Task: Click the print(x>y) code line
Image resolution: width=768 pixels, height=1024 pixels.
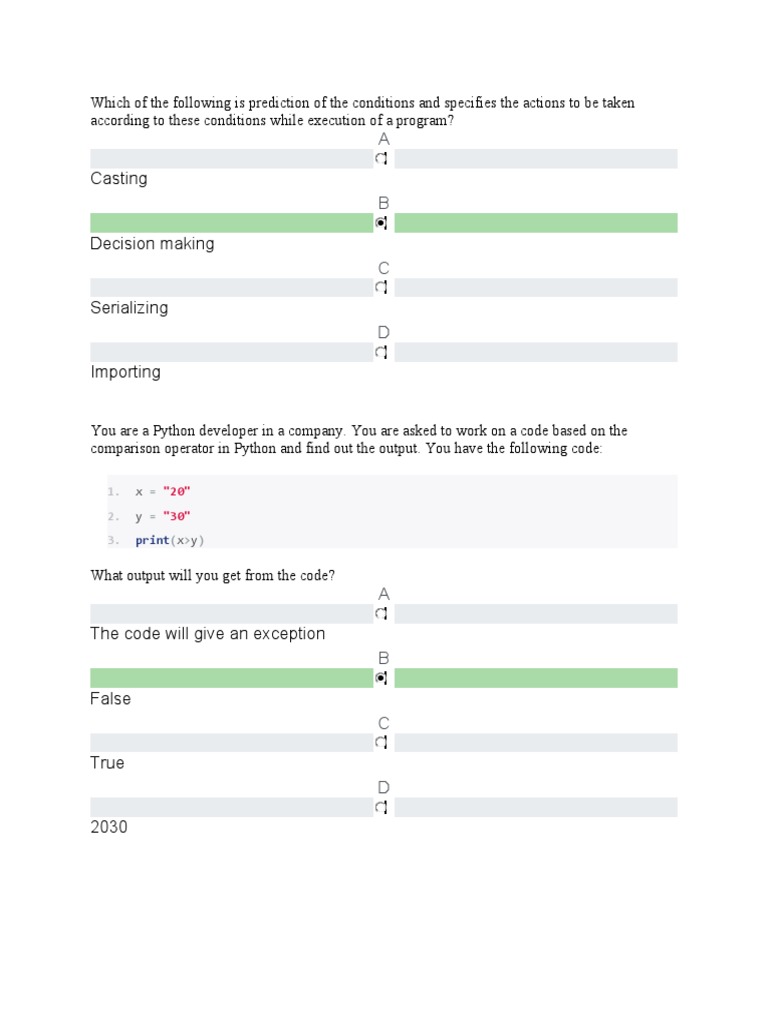Action: click(170, 540)
